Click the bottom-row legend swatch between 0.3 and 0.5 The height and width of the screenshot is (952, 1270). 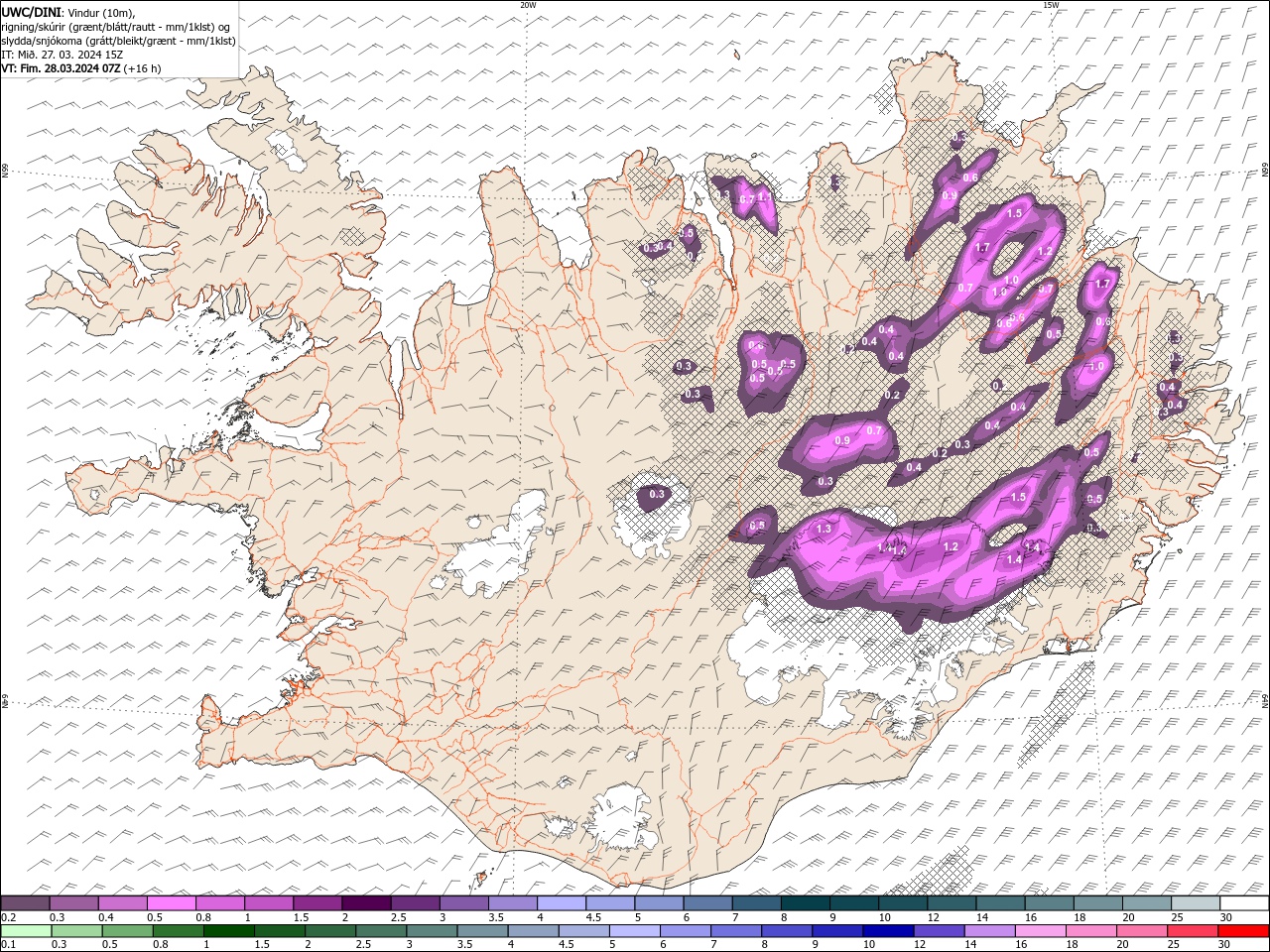click(x=76, y=931)
